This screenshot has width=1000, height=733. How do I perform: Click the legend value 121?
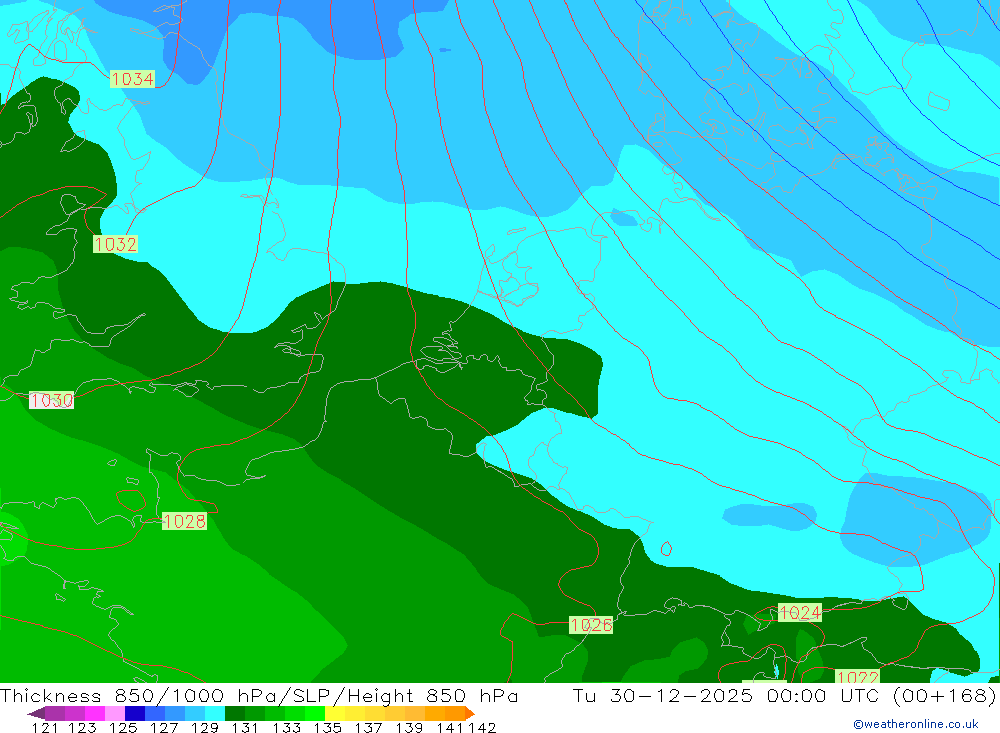click(x=45, y=728)
